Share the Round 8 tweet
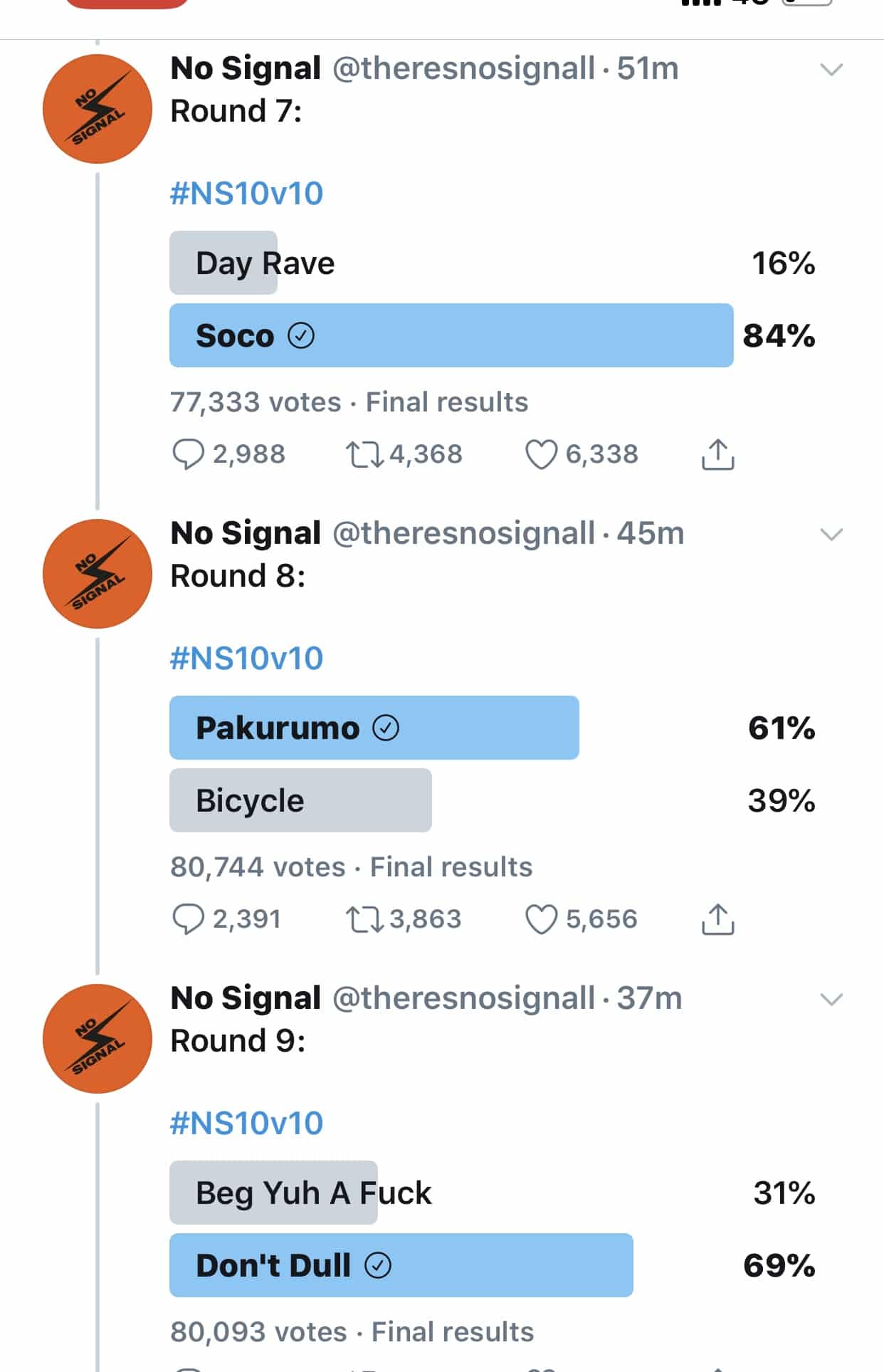Image resolution: width=884 pixels, height=1372 pixels. [717, 919]
